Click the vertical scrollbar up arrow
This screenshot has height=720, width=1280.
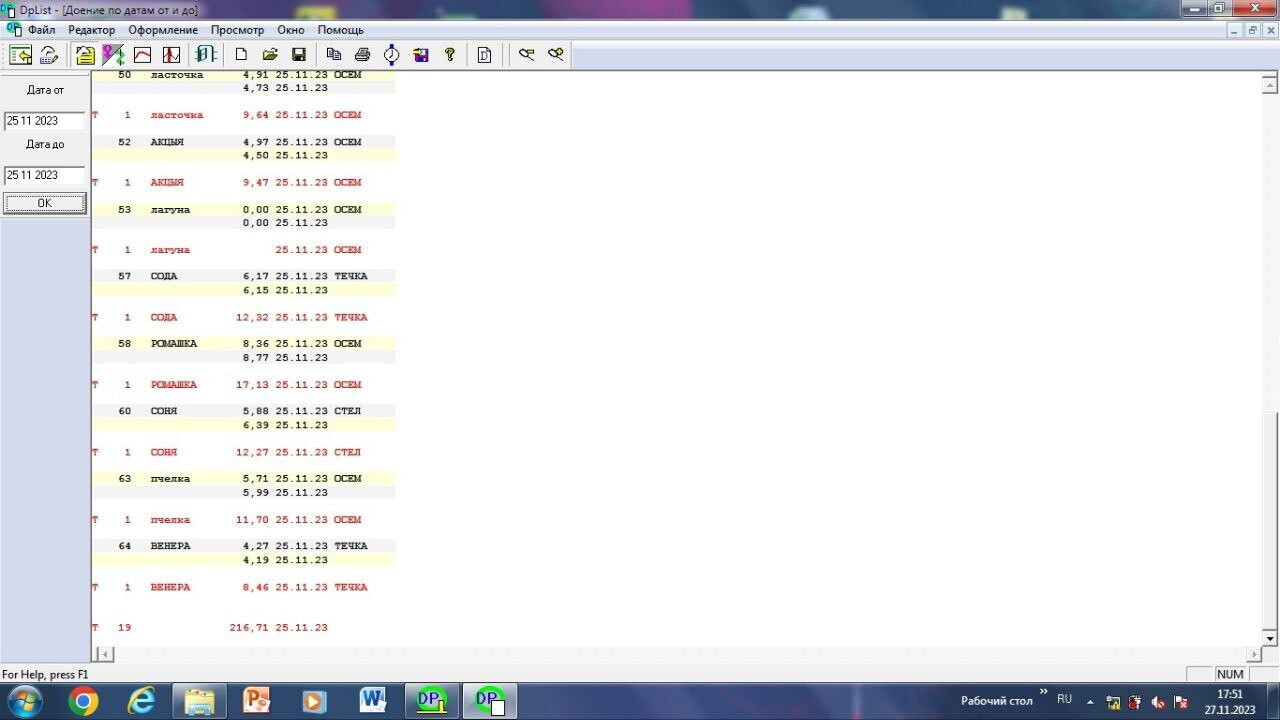click(1270, 87)
